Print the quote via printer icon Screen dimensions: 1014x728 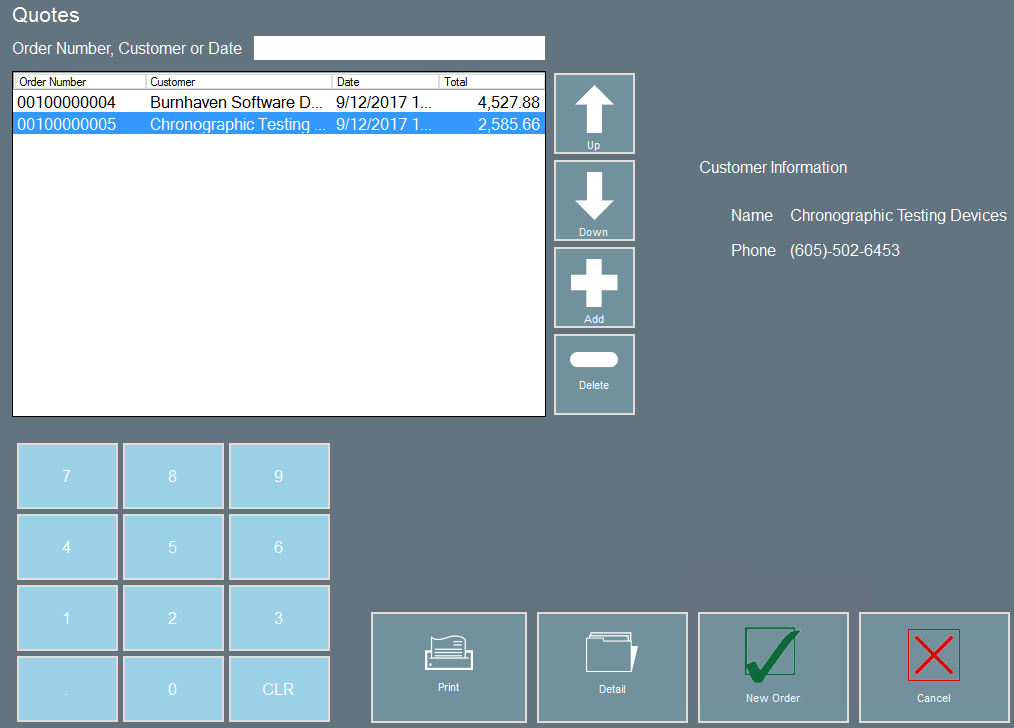(x=449, y=667)
